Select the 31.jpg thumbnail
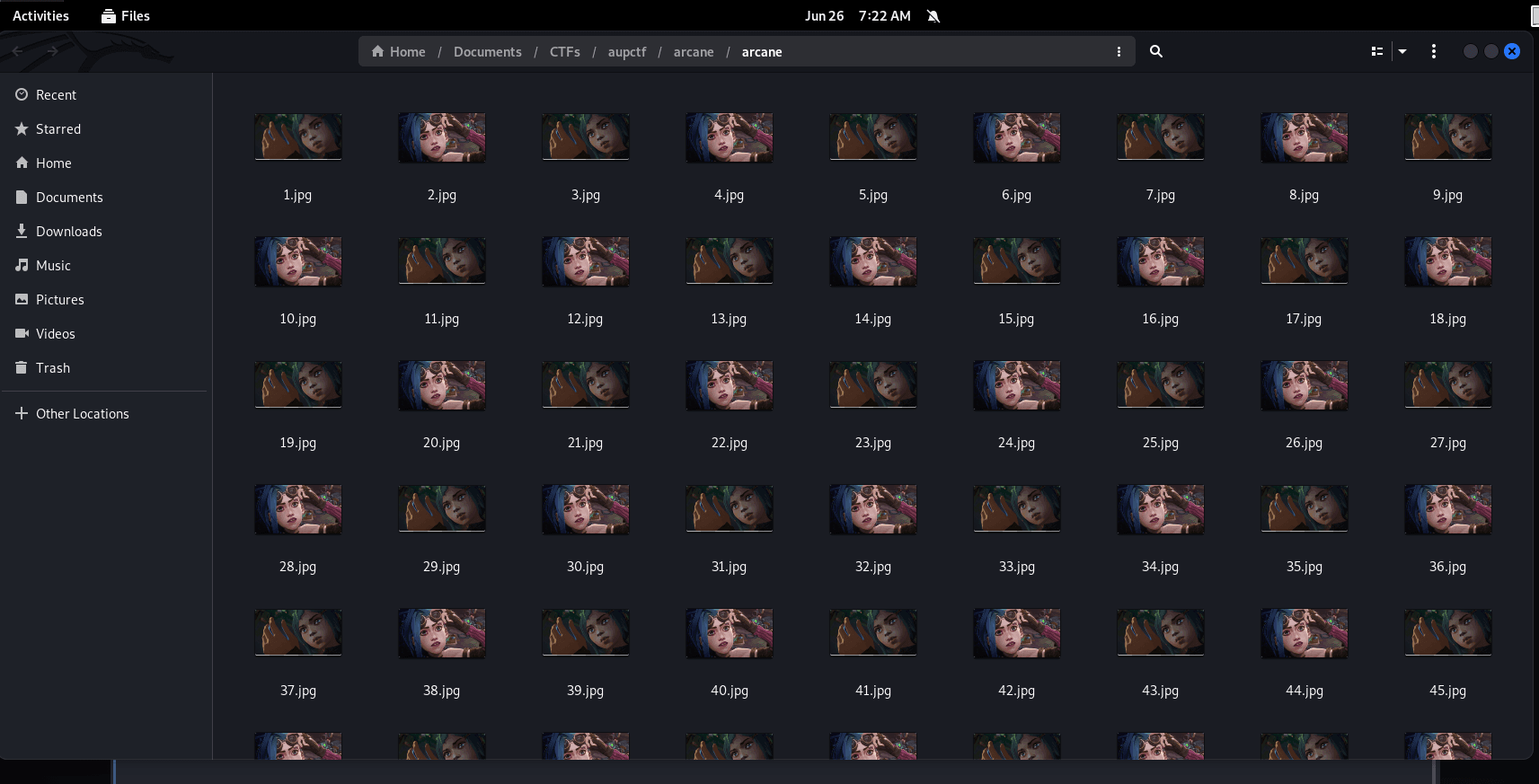This screenshot has height=784, width=1539. [x=730, y=508]
